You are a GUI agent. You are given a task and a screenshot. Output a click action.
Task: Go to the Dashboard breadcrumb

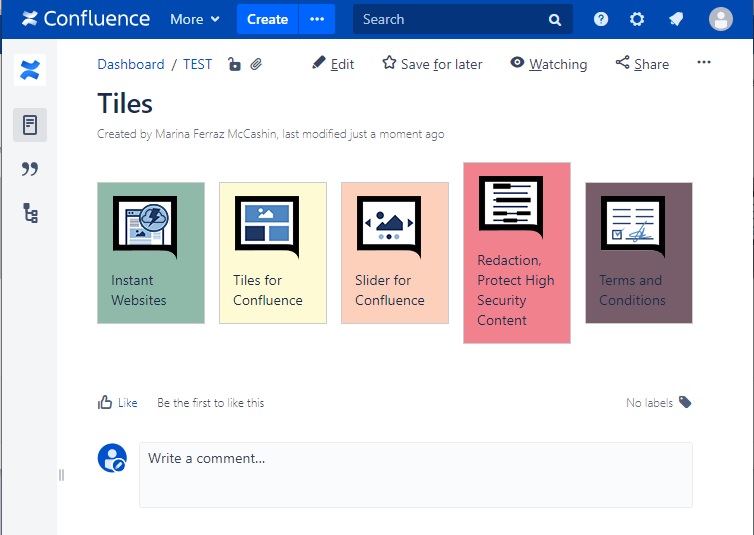(x=130, y=64)
